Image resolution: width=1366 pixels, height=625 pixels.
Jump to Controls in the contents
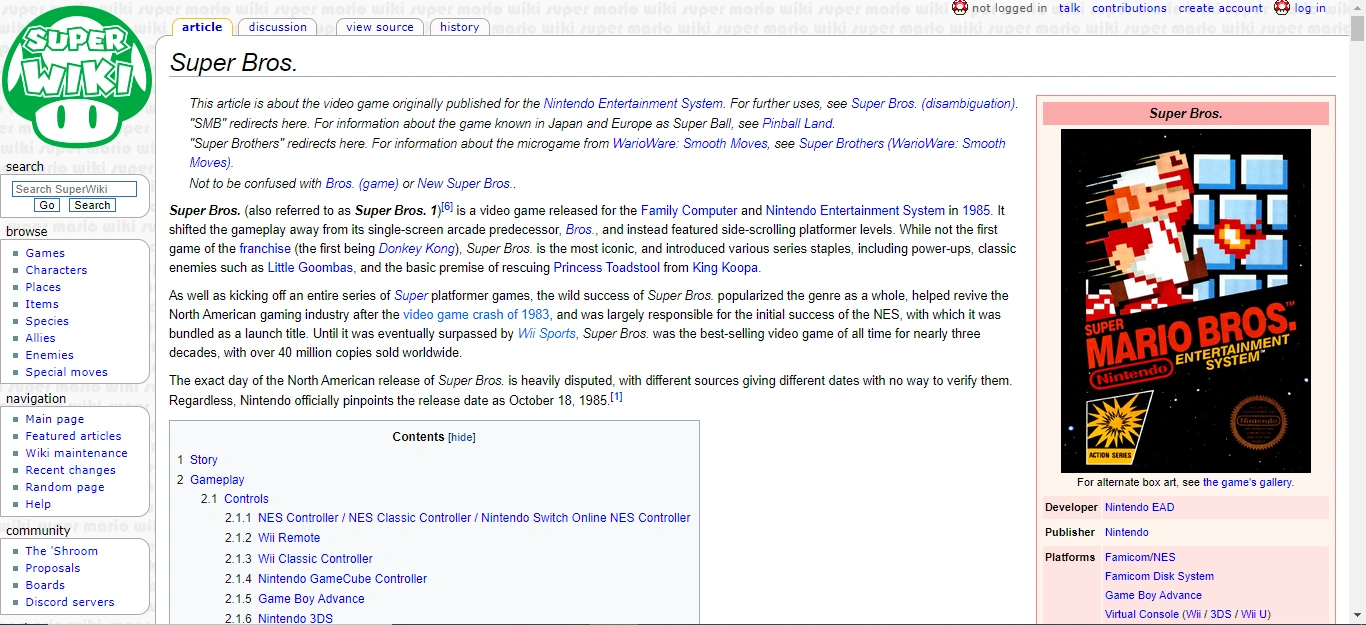click(246, 499)
